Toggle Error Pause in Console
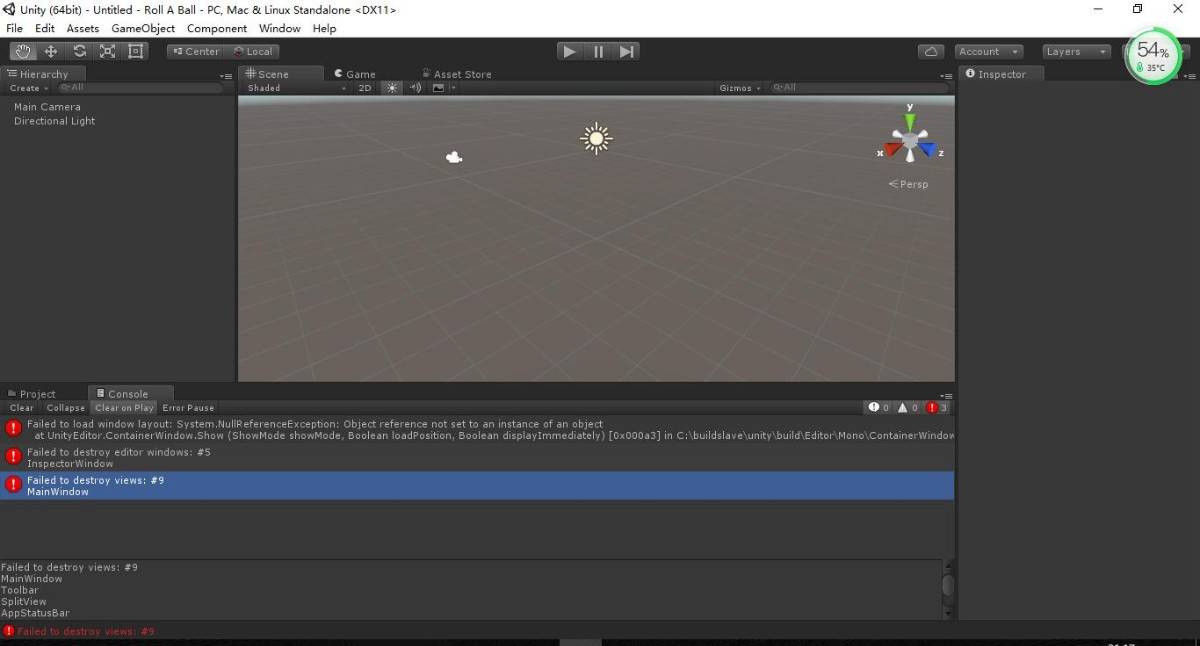 [x=188, y=408]
